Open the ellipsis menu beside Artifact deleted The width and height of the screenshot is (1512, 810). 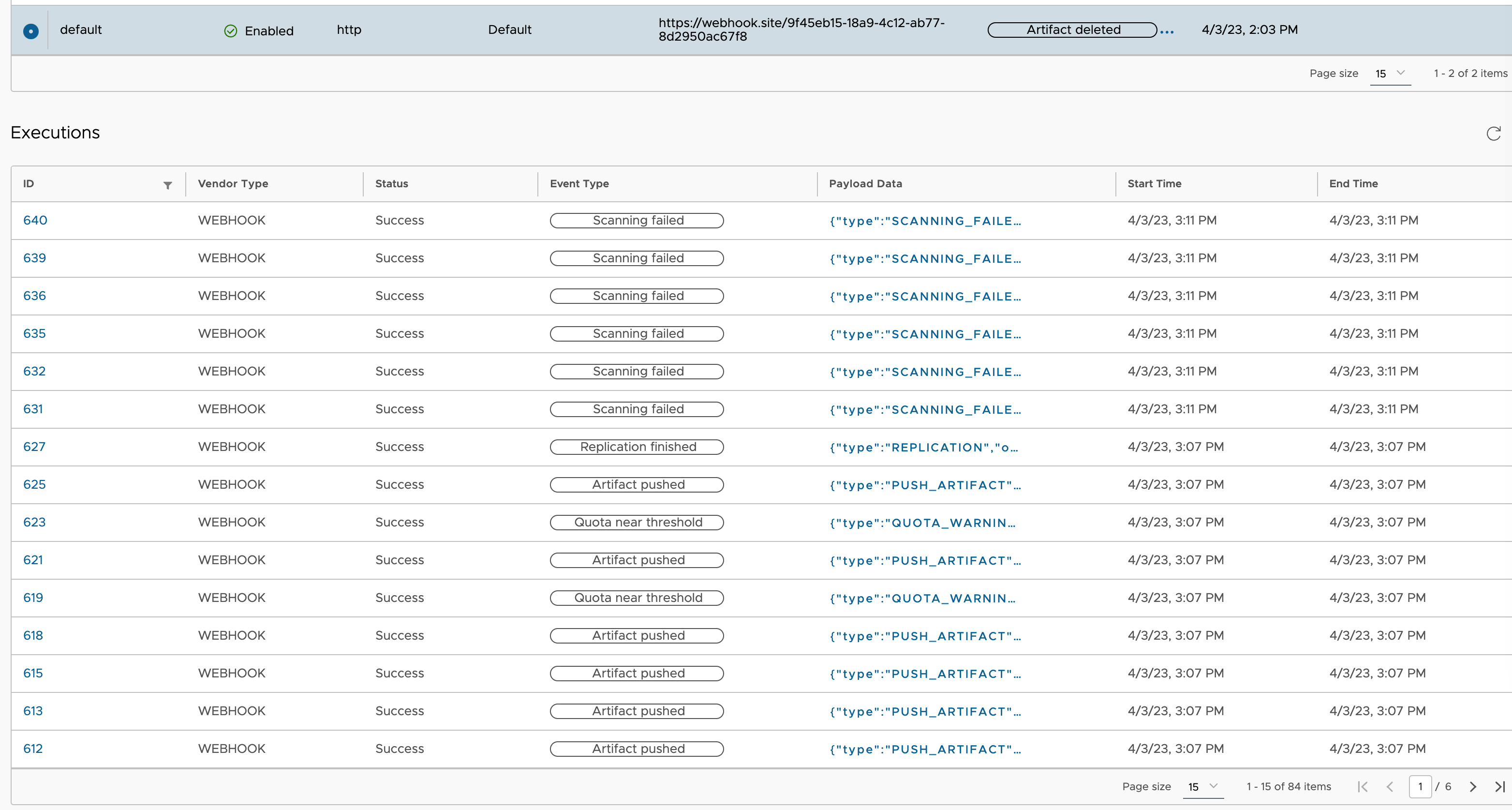tap(1167, 31)
